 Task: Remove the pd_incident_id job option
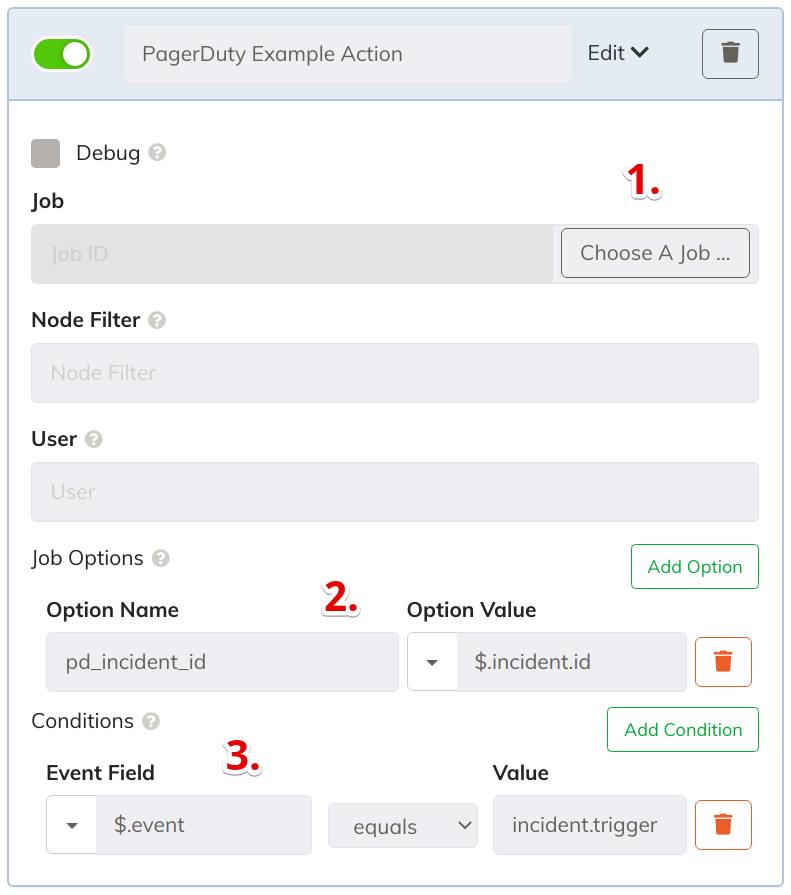point(723,662)
